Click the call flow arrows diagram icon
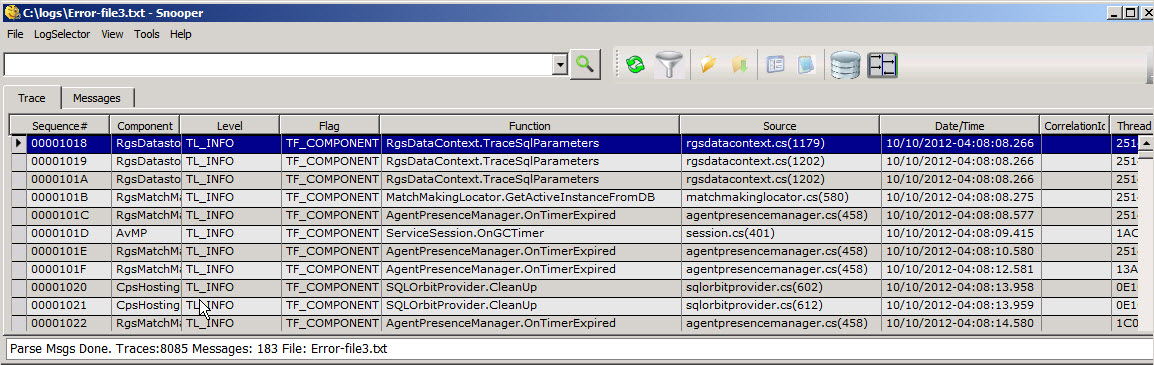Image resolution: width=1154 pixels, height=365 pixels. tap(882, 65)
